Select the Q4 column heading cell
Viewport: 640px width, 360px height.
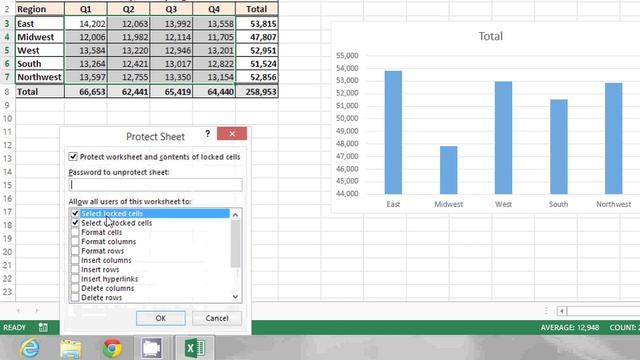click(x=214, y=9)
